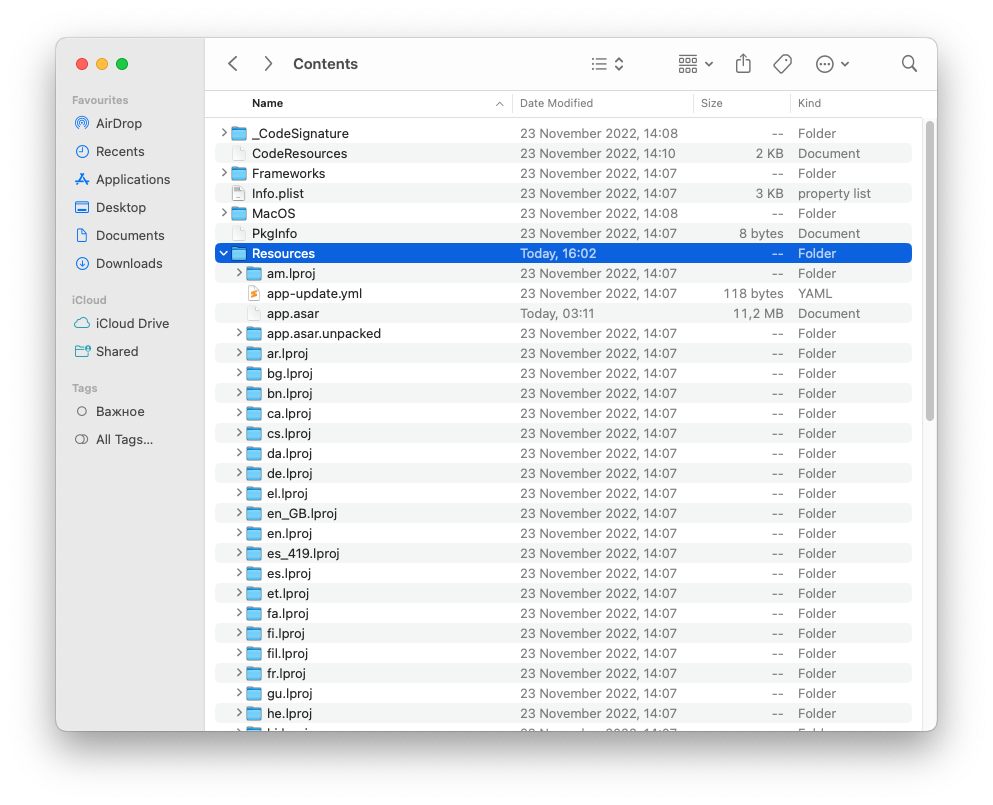
Task: Collapse the Resources folder
Action: [224, 253]
